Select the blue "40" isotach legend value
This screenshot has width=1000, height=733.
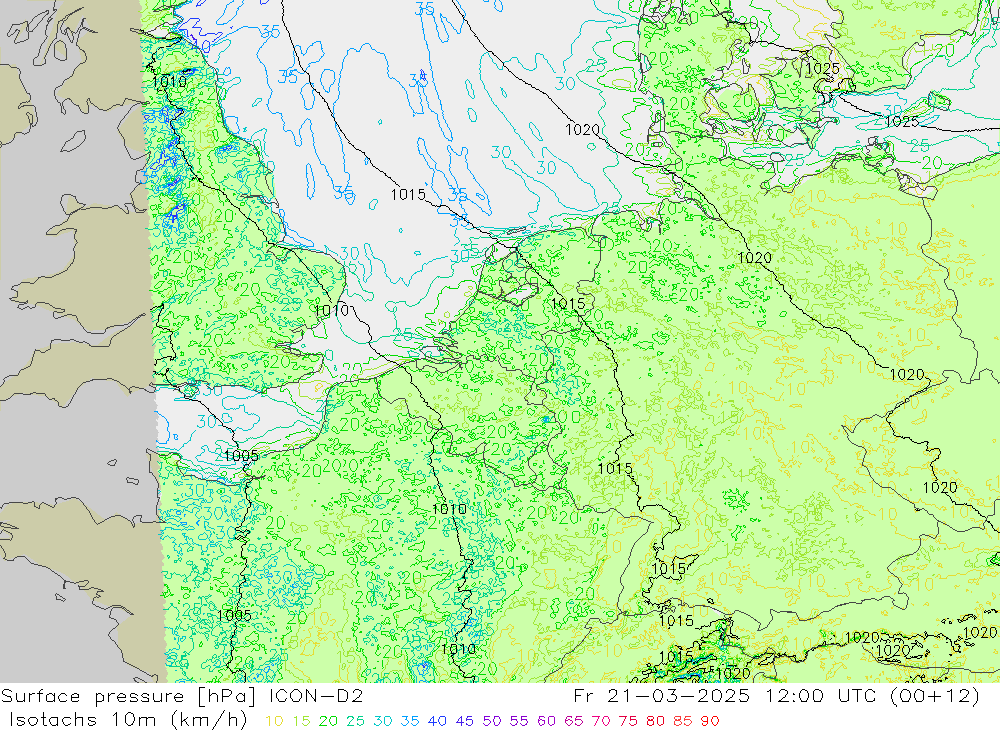437,721
